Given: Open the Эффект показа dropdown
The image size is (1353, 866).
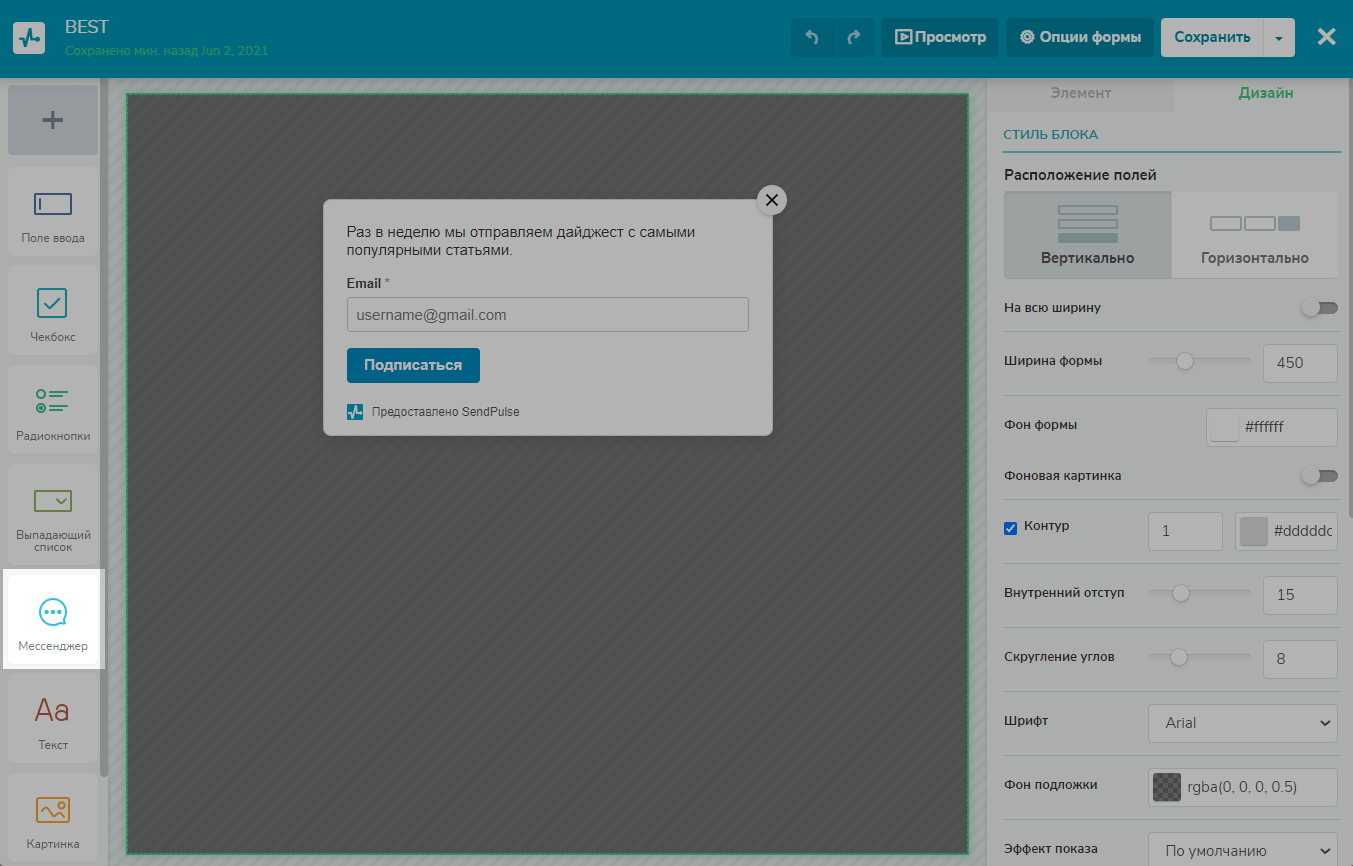Looking at the screenshot, I should click(x=1243, y=851).
